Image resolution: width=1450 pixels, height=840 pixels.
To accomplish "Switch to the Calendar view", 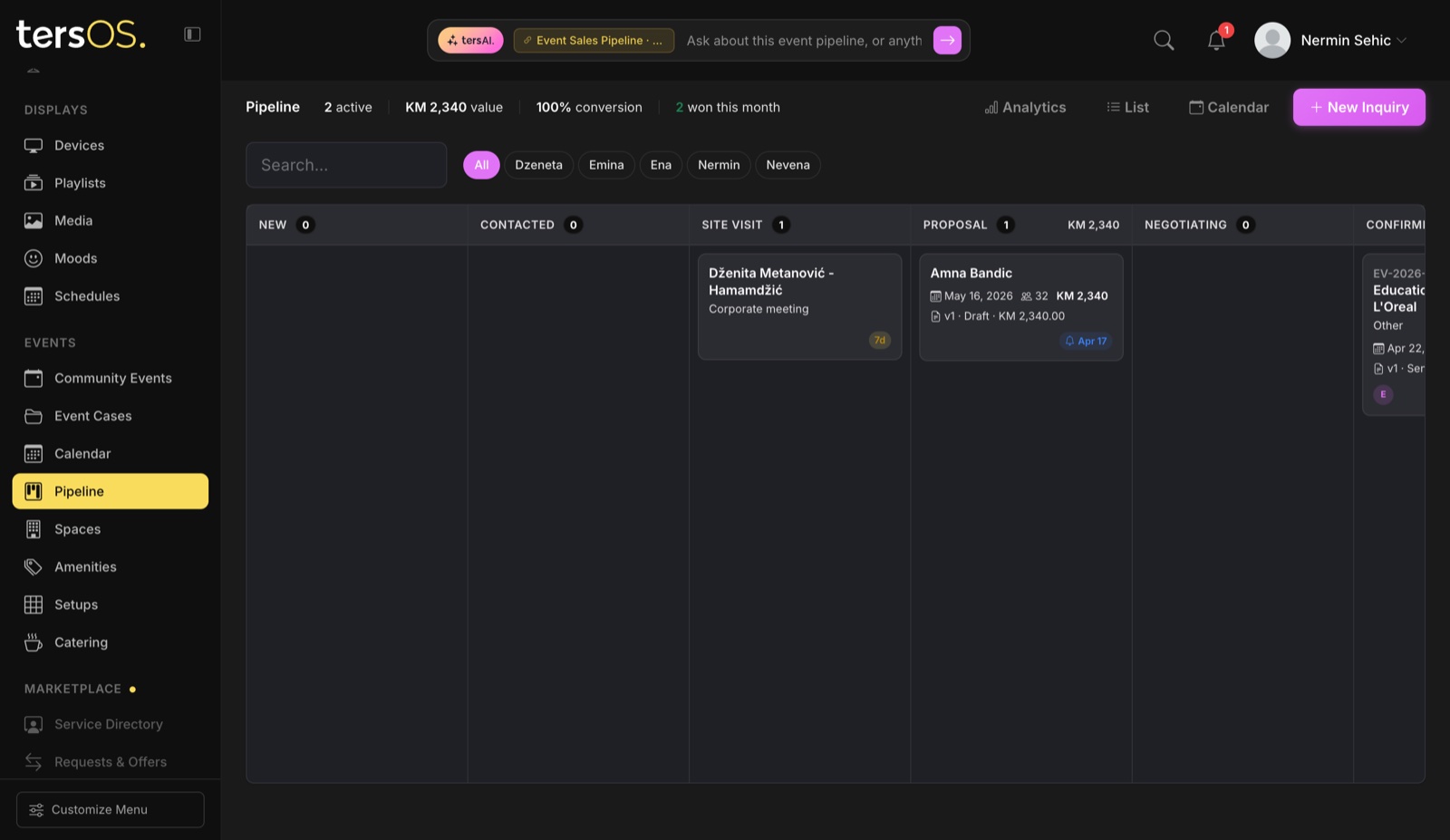I will (x=1228, y=107).
